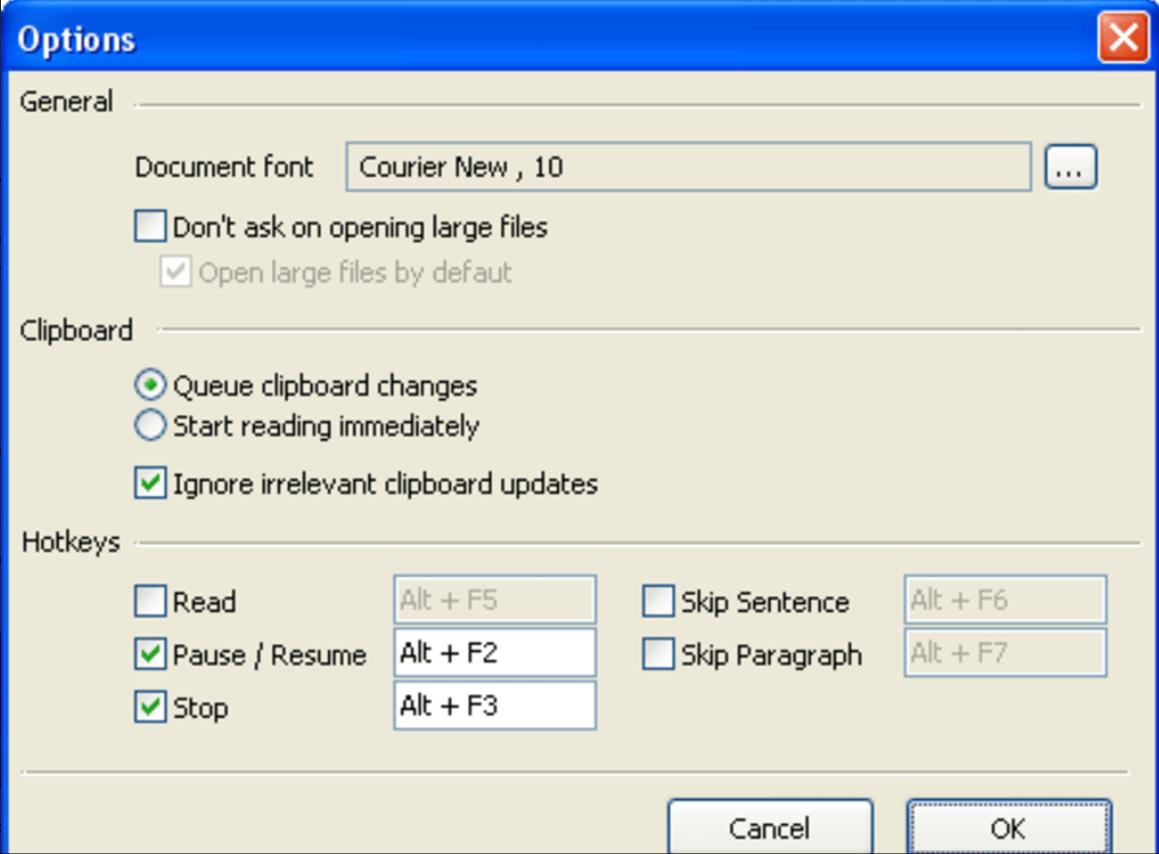This screenshot has height=854, width=1159.
Task: Enable the Read hotkey checkbox
Action: pos(150,601)
